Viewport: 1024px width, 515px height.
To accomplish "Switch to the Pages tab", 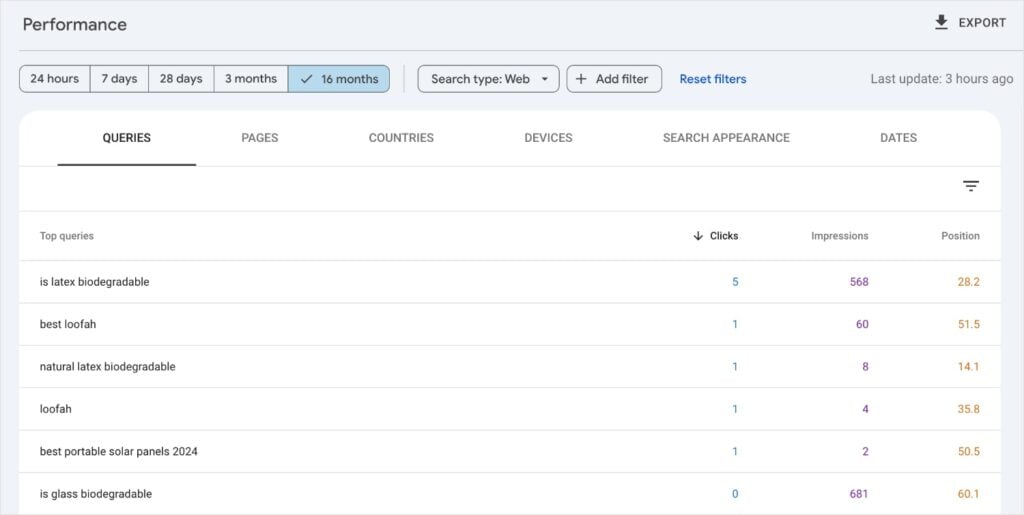I will (x=259, y=138).
